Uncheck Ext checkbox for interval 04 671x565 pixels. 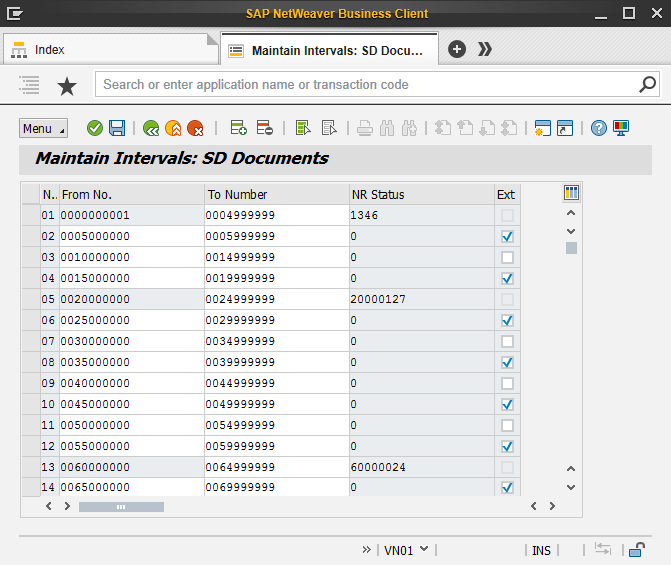(507, 278)
